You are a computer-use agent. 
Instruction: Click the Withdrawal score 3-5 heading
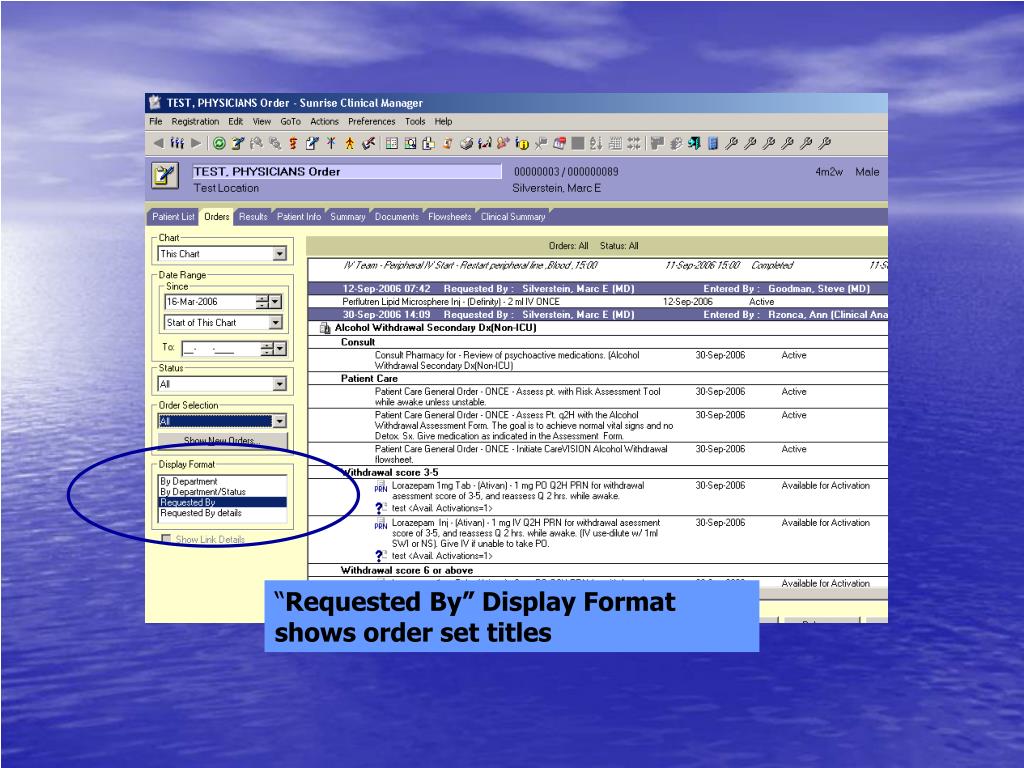(x=390, y=472)
